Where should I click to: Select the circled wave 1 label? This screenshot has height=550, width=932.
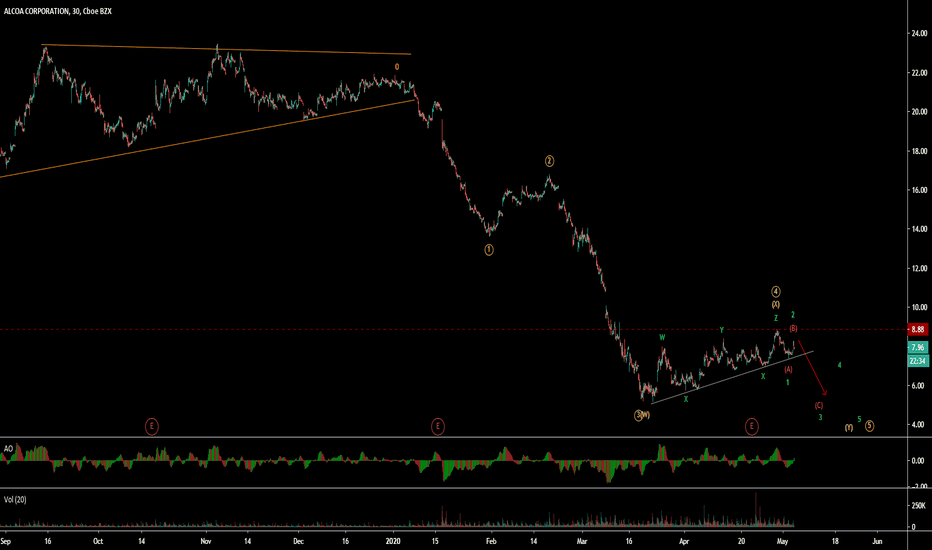(x=489, y=250)
